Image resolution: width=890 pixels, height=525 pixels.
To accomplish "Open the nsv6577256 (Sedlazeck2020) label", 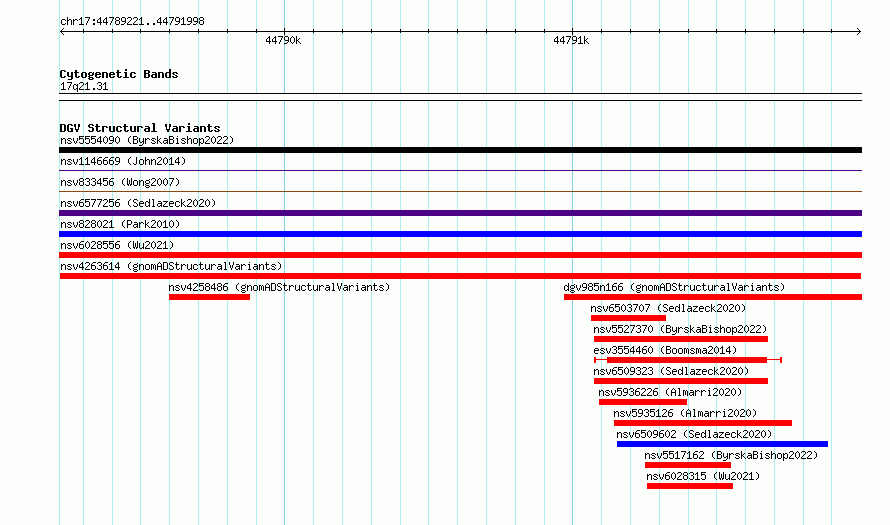I will [x=138, y=203].
